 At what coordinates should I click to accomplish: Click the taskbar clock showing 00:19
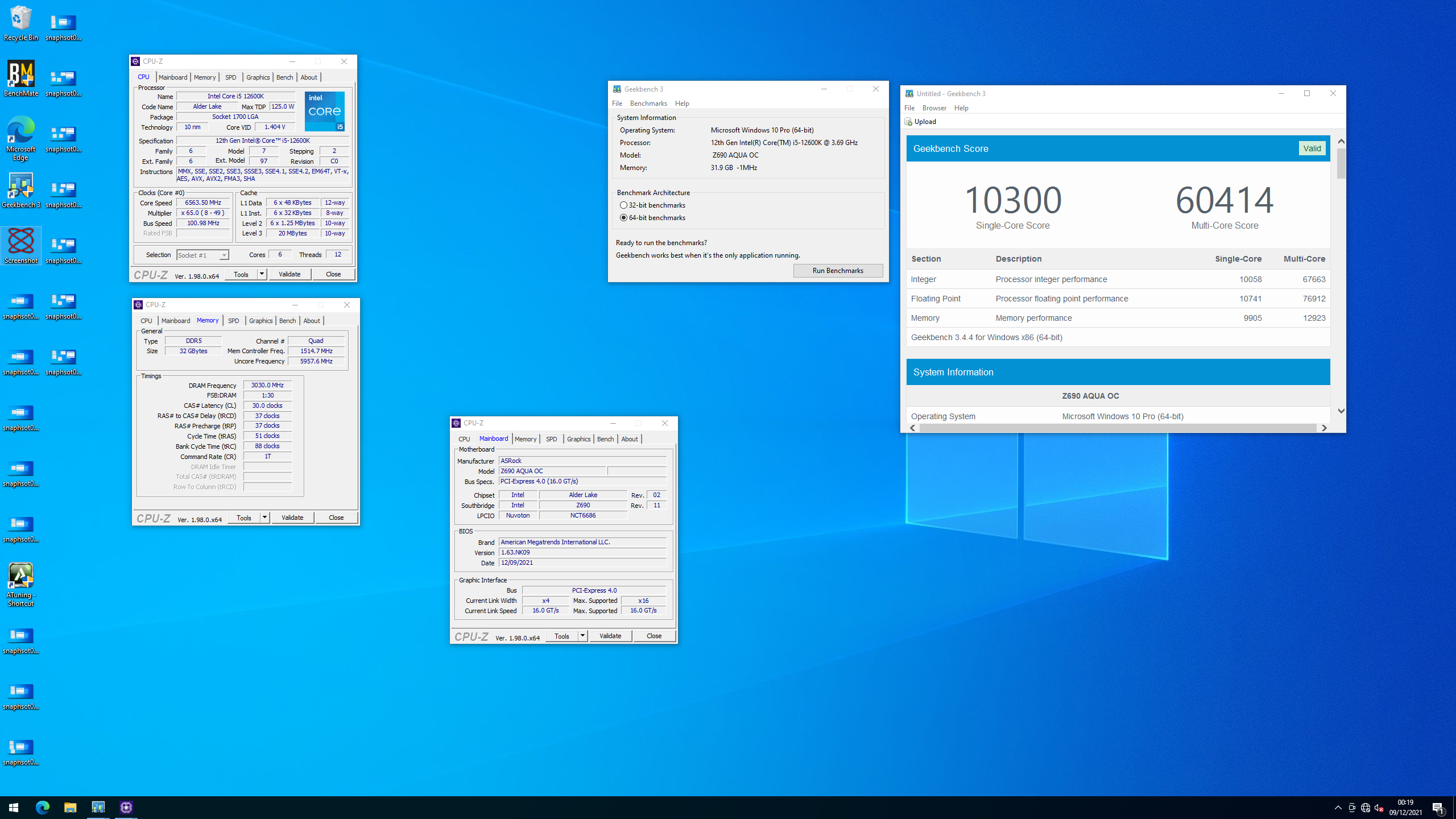(1405, 807)
